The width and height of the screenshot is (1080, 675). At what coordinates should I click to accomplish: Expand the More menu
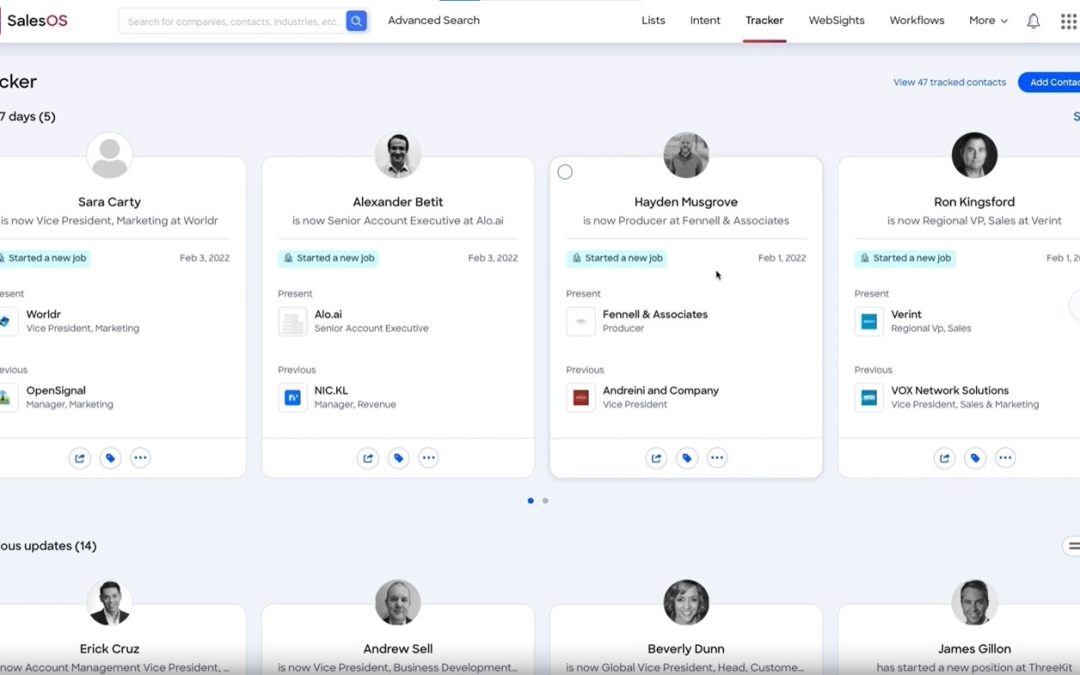[988, 21]
